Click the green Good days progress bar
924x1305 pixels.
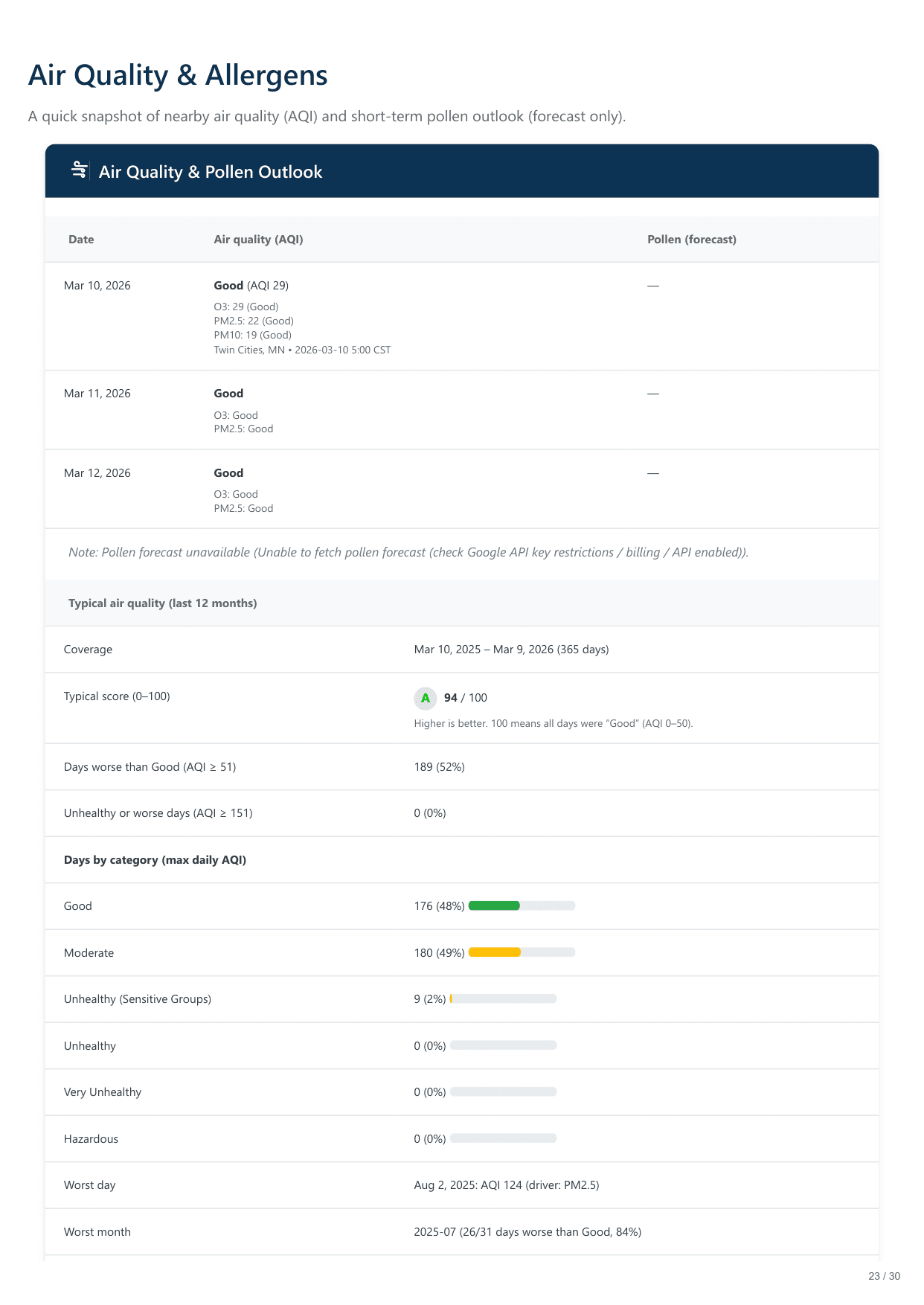tap(521, 905)
